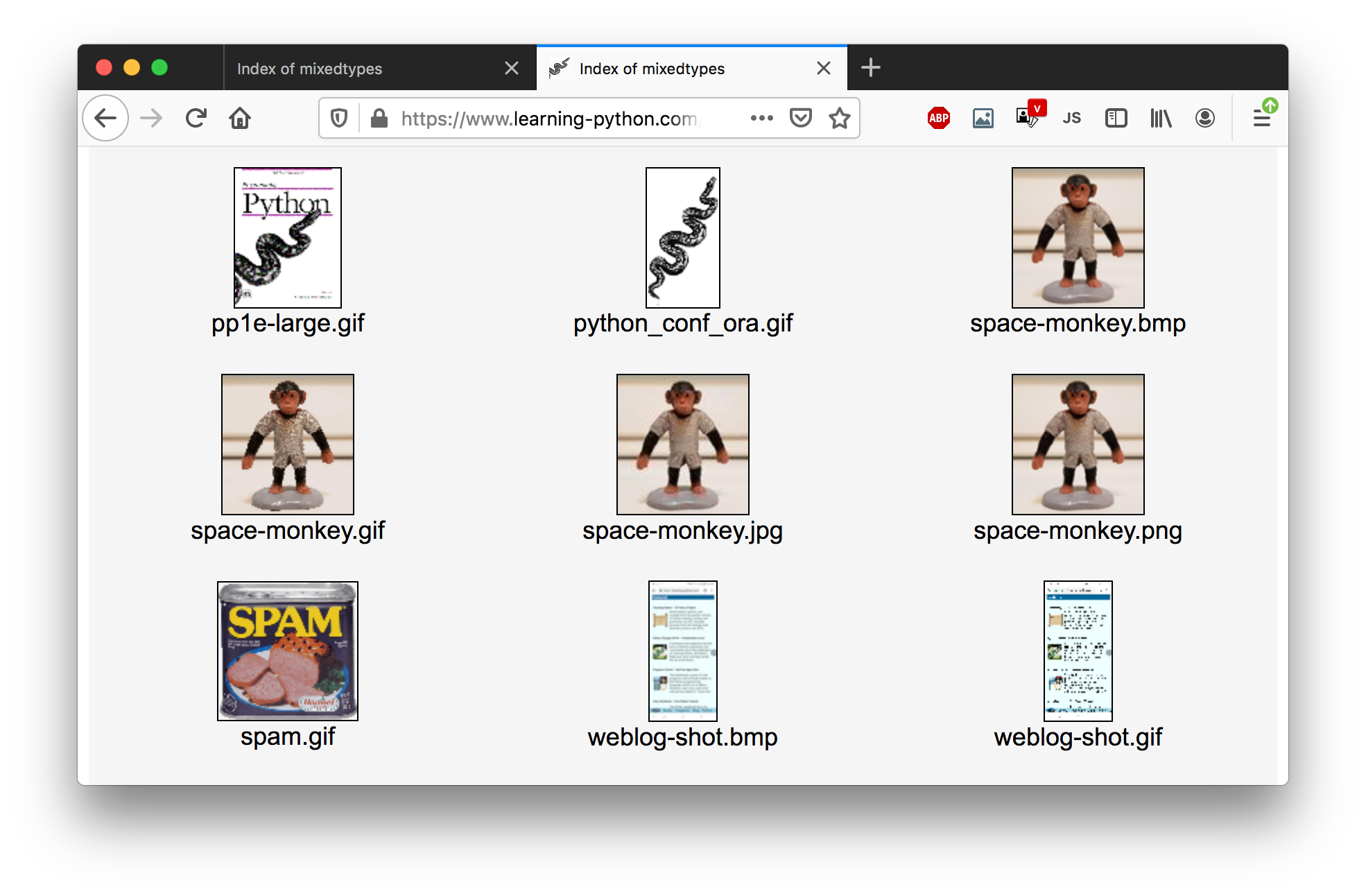Open the spam.gif thumbnail image
The width and height of the screenshot is (1366, 896).
[x=288, y=651]
